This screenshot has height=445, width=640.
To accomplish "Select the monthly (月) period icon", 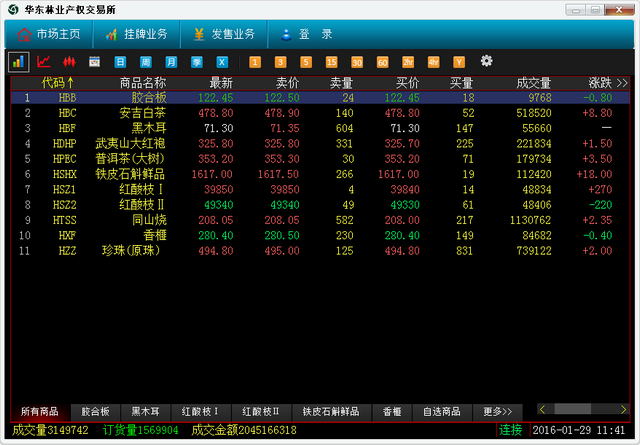I will point(171,62).
